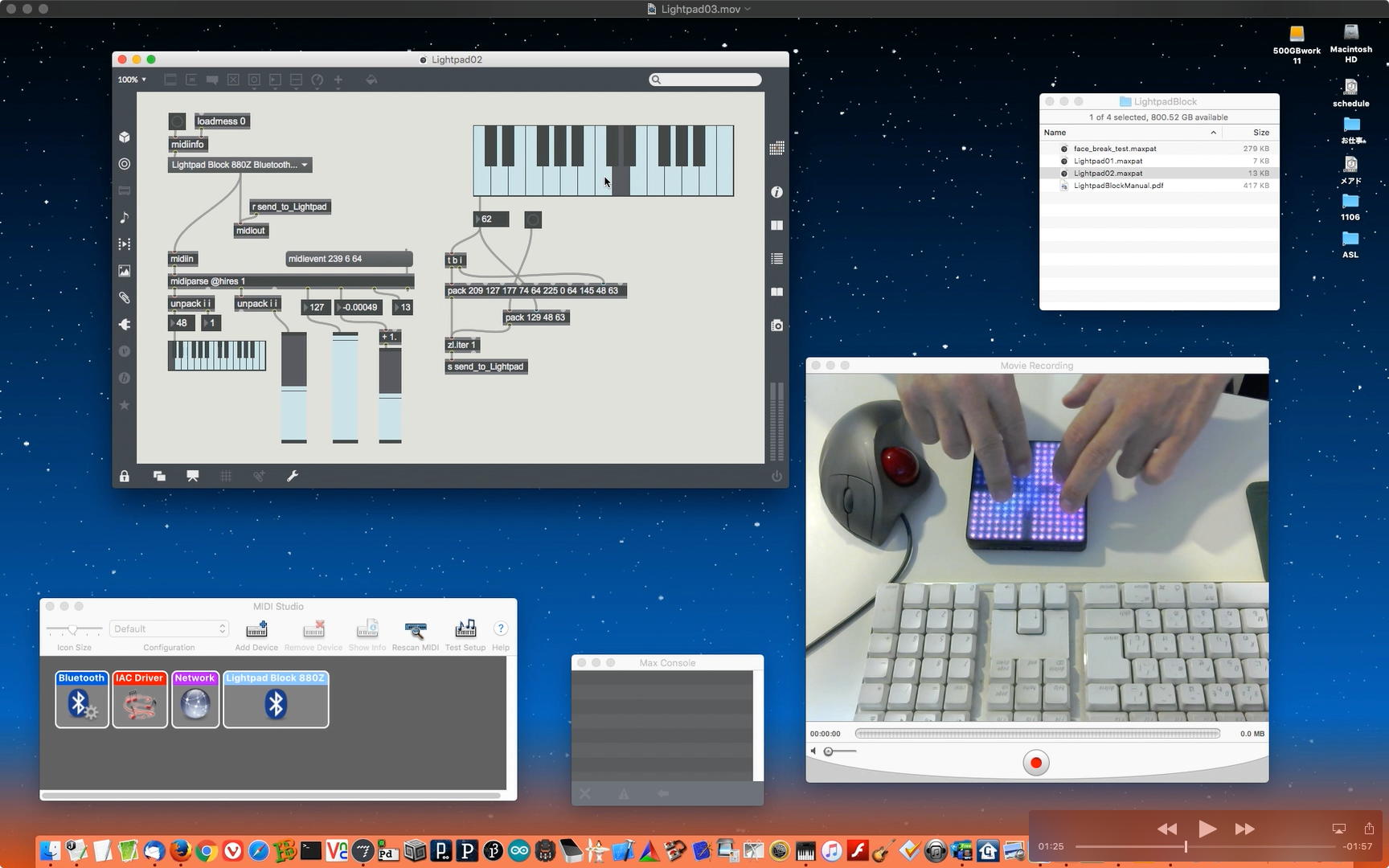Open Test Setup in MIDI Studio

point(465,634)
